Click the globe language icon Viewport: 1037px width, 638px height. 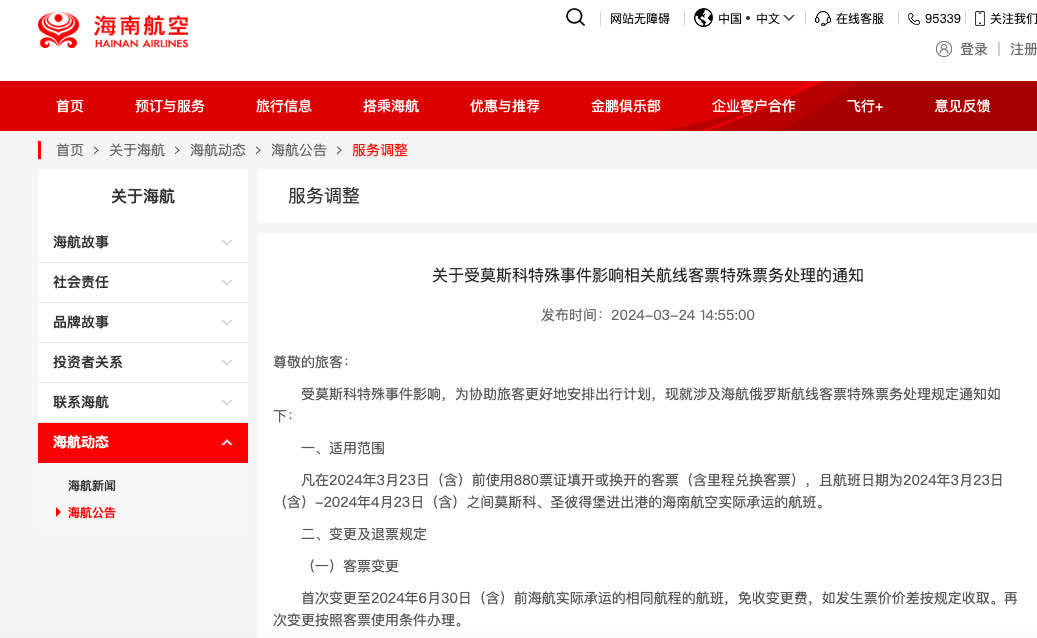[x=703, y=18]
